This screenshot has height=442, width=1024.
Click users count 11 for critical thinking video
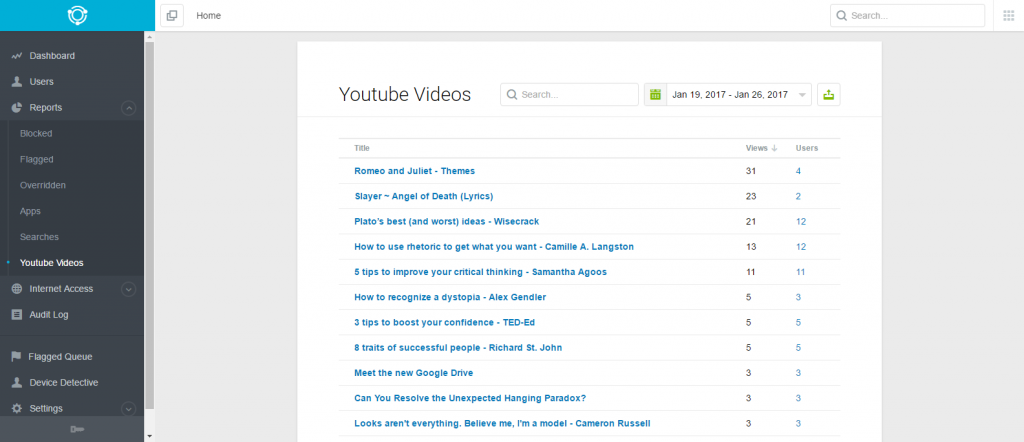click(x=801, y=272)
